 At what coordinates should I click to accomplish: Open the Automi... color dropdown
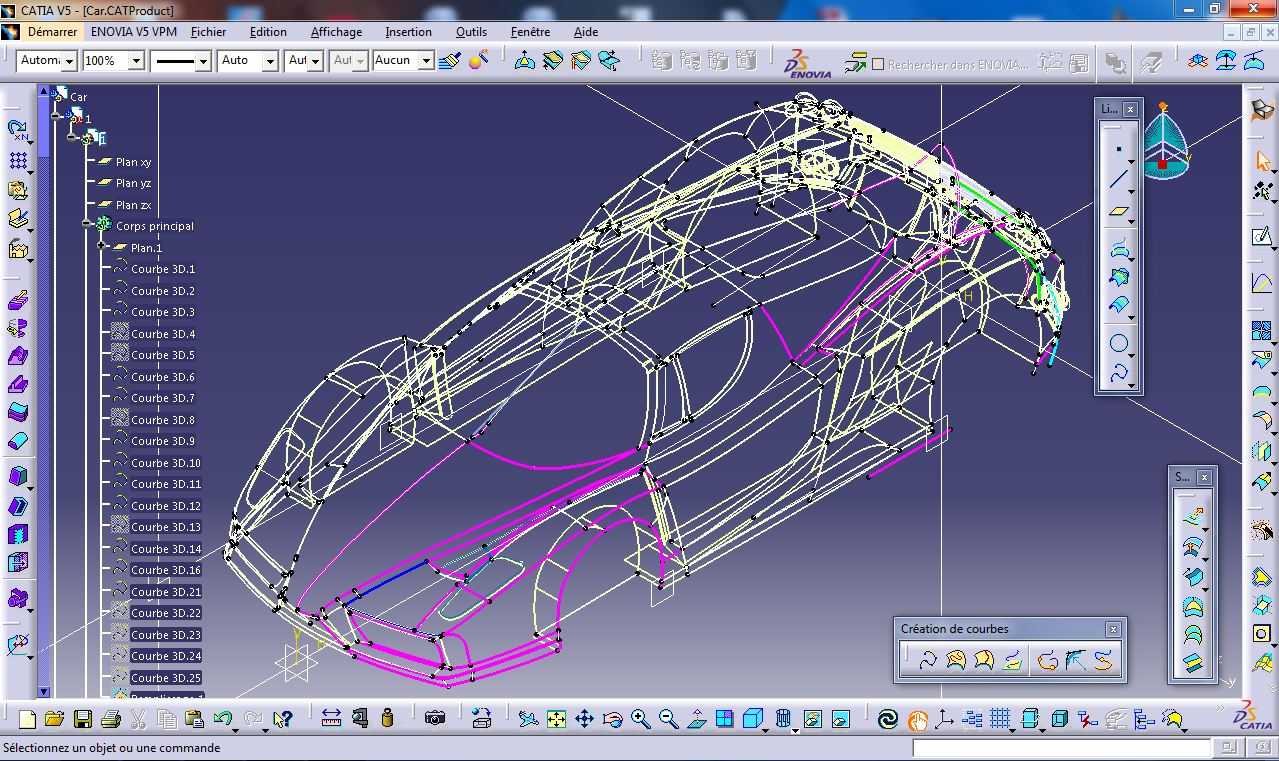coord(69,61)
